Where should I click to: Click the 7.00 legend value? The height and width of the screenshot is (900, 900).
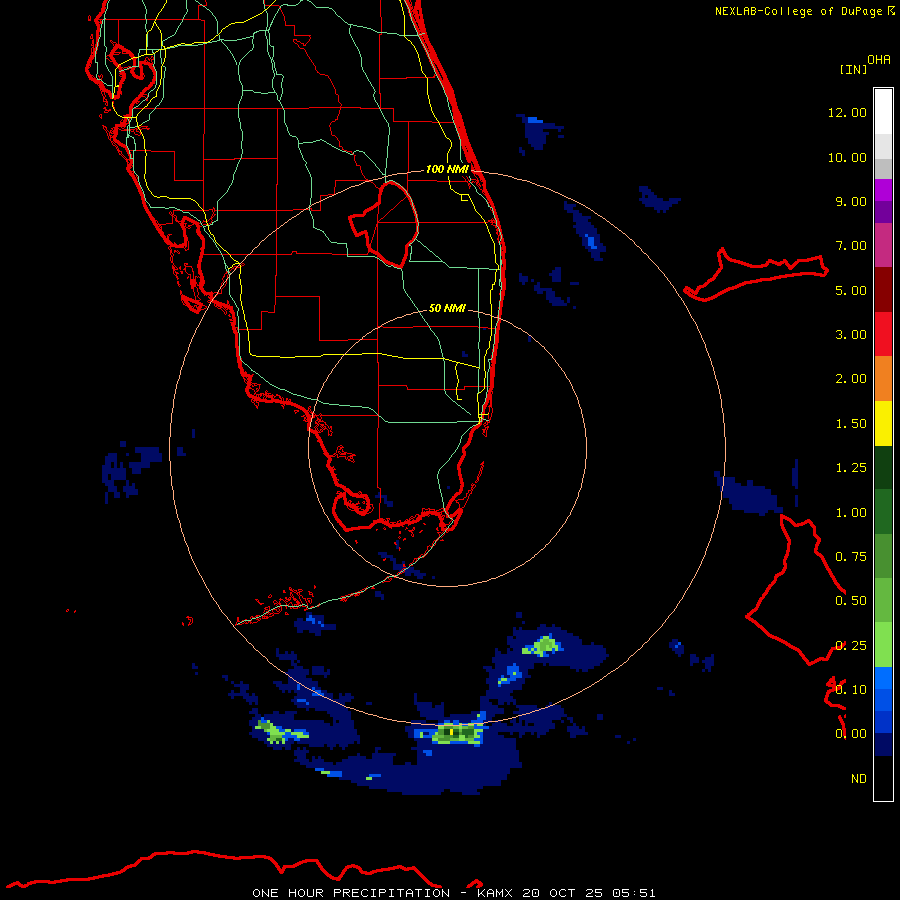[851, 246]
